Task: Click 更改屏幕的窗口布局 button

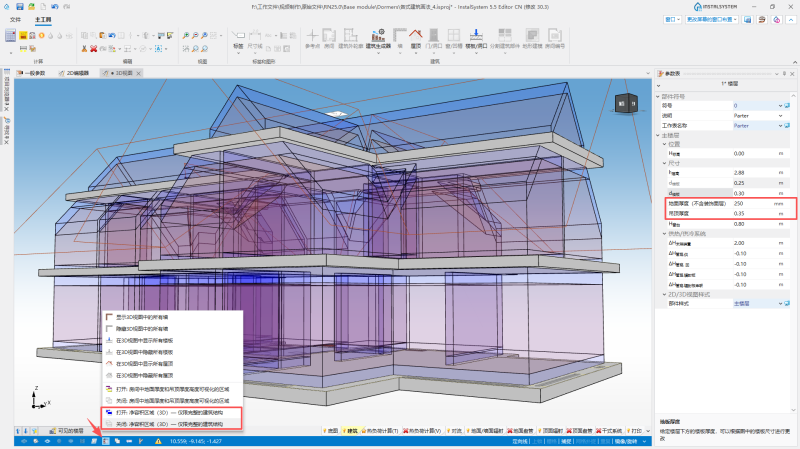Action: point(712,19)
